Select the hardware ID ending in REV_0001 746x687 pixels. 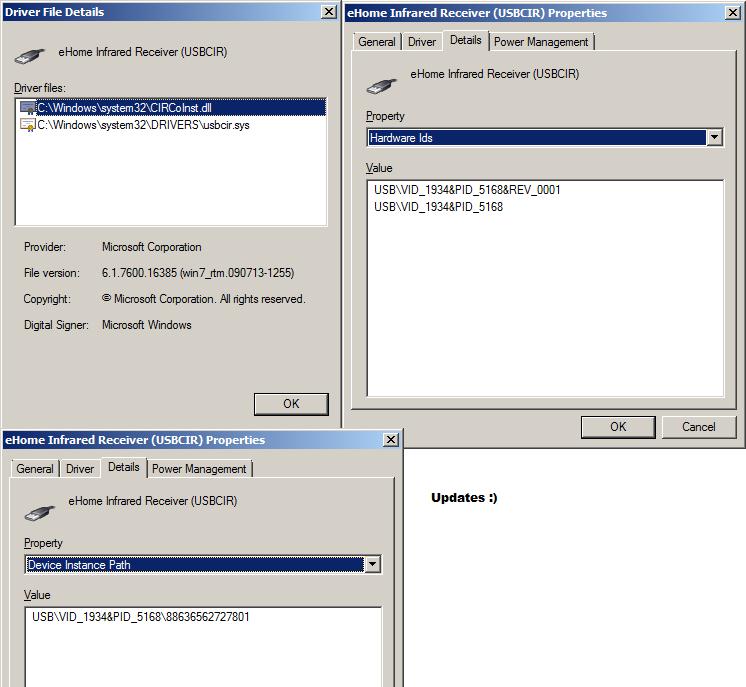[467, 190]
